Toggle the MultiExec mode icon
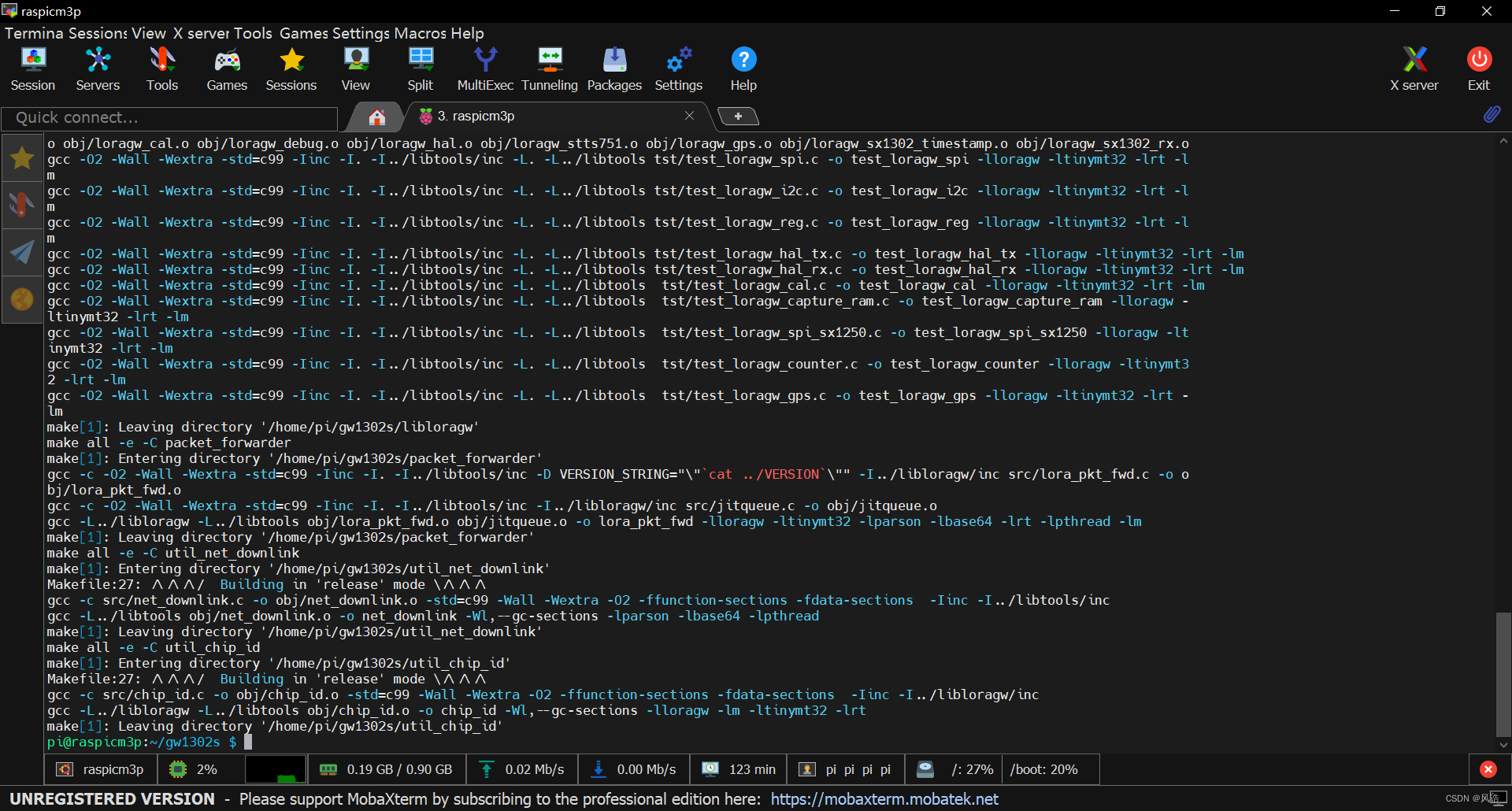The height and width of the screenshot is (811, 1512). [485, 69]
